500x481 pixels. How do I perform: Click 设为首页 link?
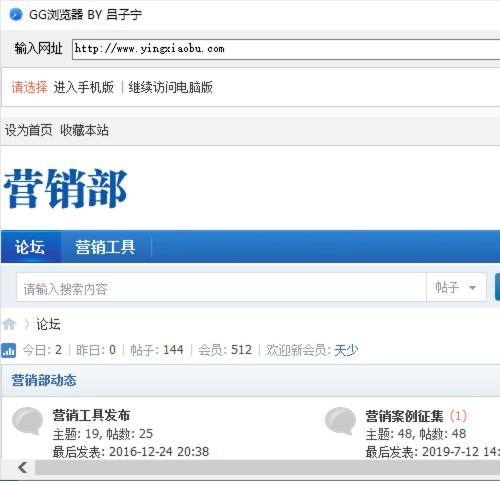pos(28,130)
